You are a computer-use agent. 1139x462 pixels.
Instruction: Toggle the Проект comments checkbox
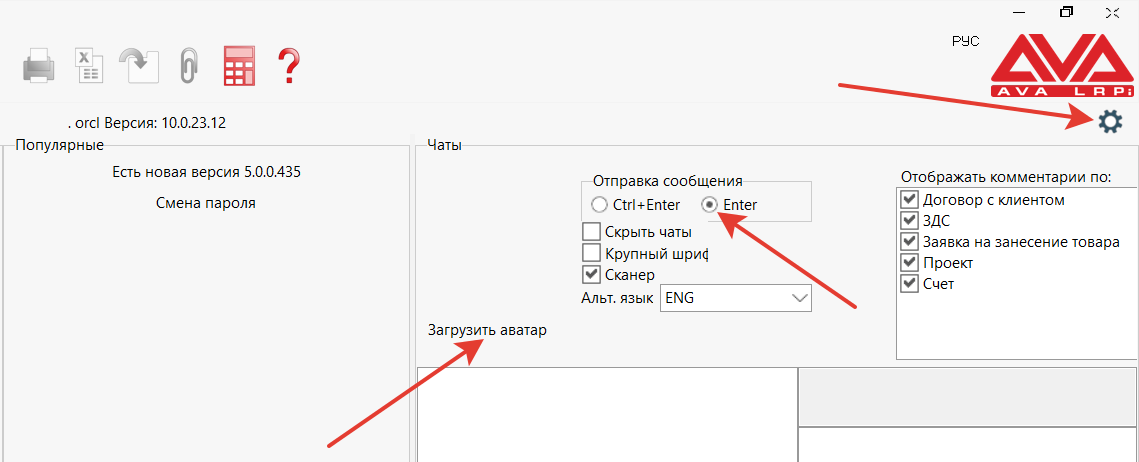[x=909, y=263]
